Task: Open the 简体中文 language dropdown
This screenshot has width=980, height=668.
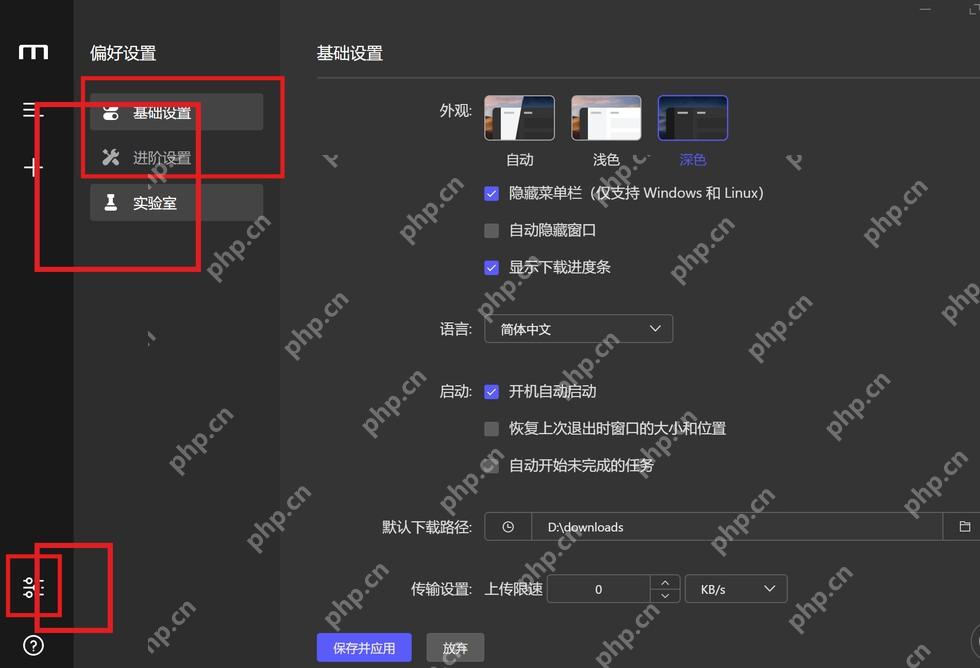Action: pos(579,329)
